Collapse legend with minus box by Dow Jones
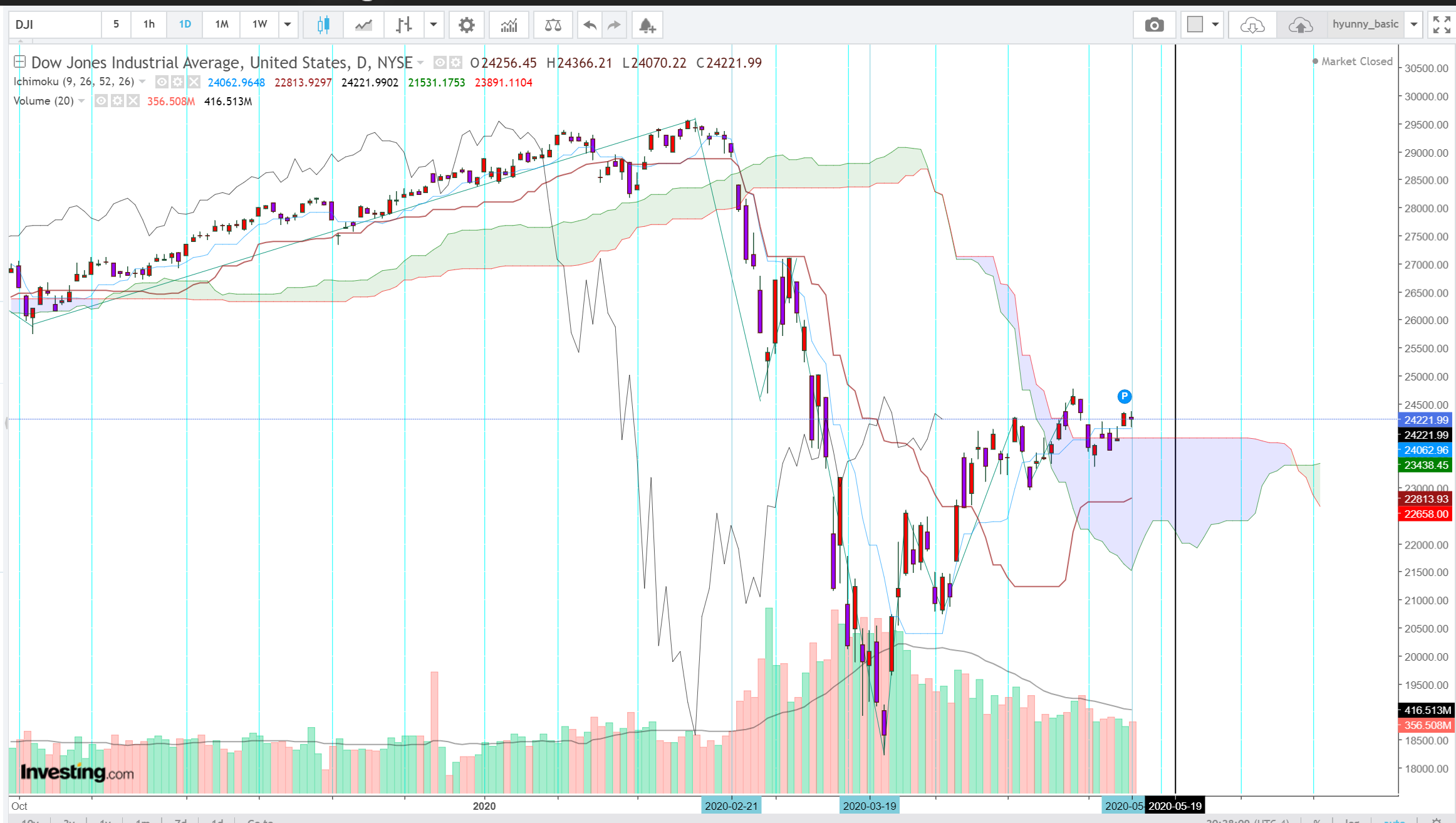 (x=19, y=61)
